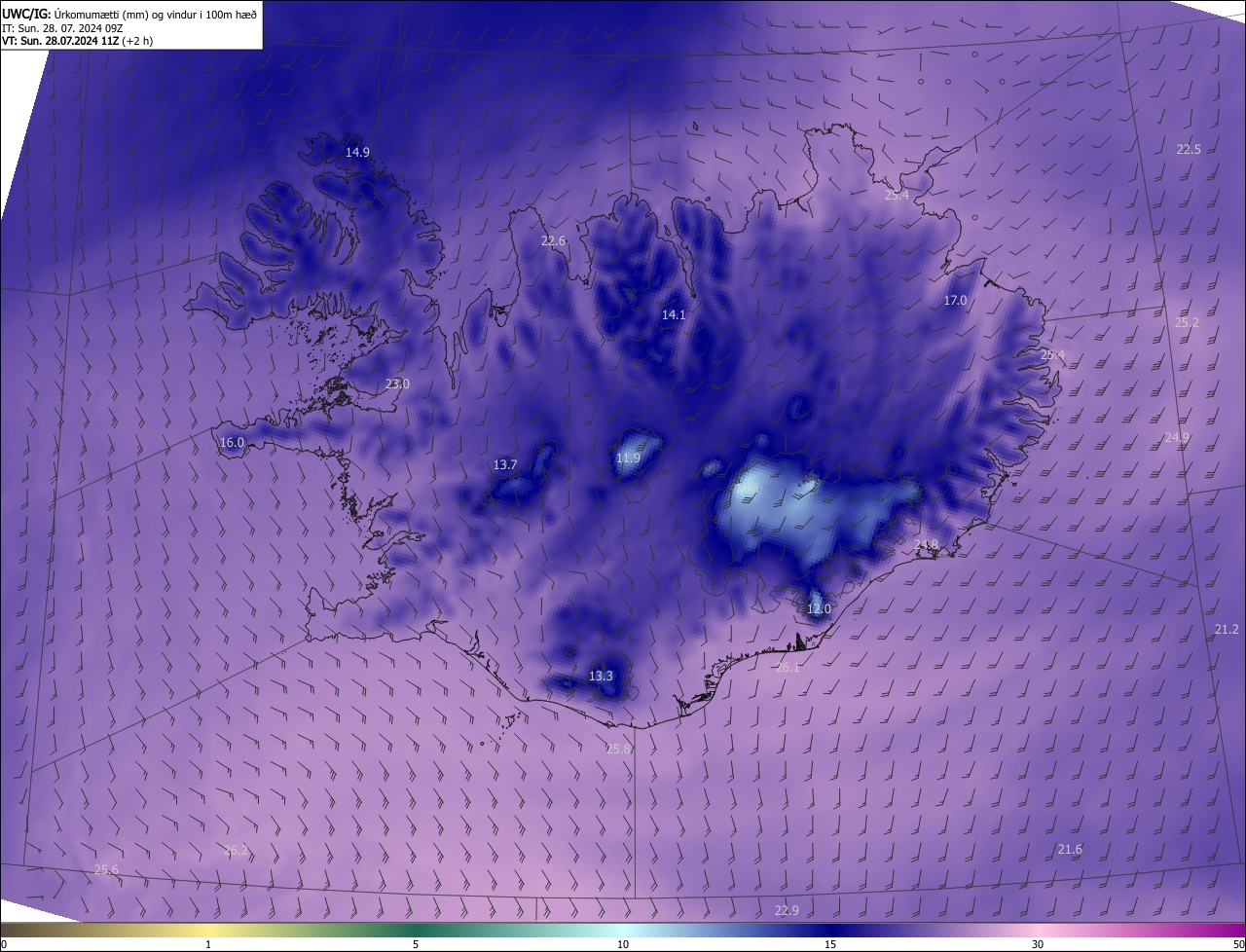Click the 5 tick on the color scale
Screen dimensions: 1246x952
coord(416,944)
